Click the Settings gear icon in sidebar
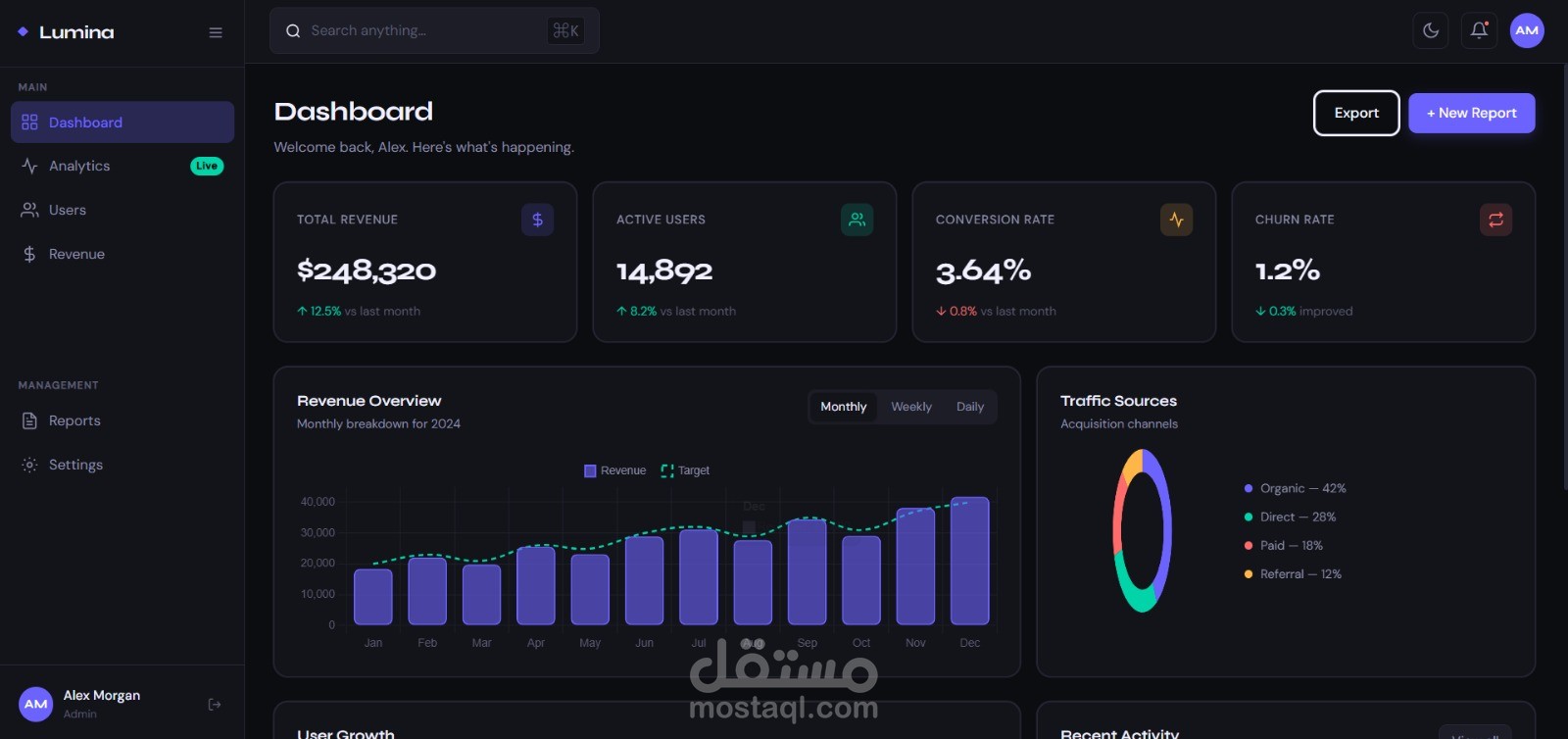This screenshot has height=739, width=1568. pyautogui.click(x=29, y=465)
